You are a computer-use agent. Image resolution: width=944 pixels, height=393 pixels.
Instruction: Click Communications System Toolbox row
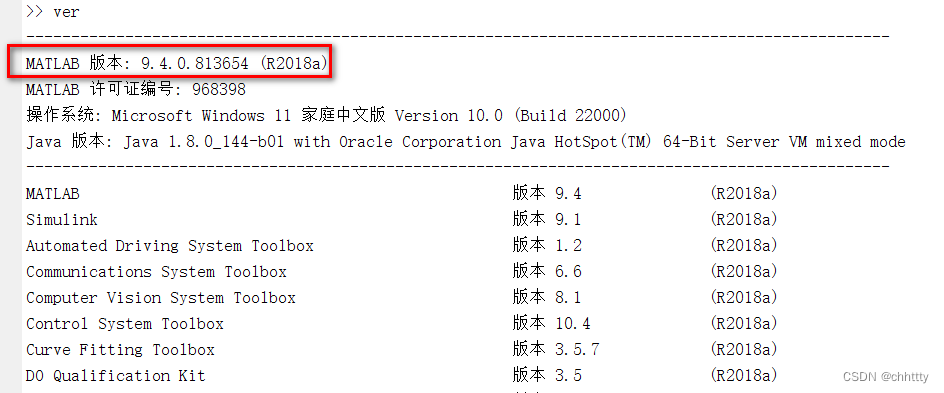coord(402,271)
